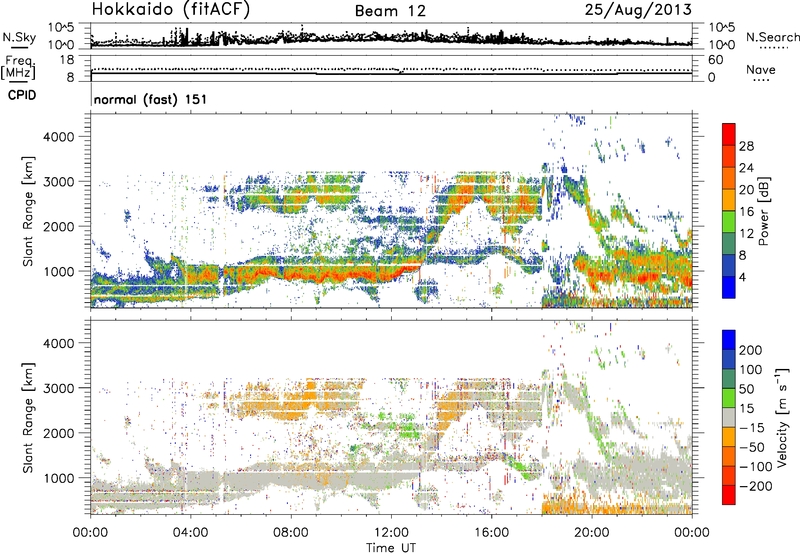The image size is (800, 554).
Task: Click inside the velocity range-time plot
Action: point(391,417)
